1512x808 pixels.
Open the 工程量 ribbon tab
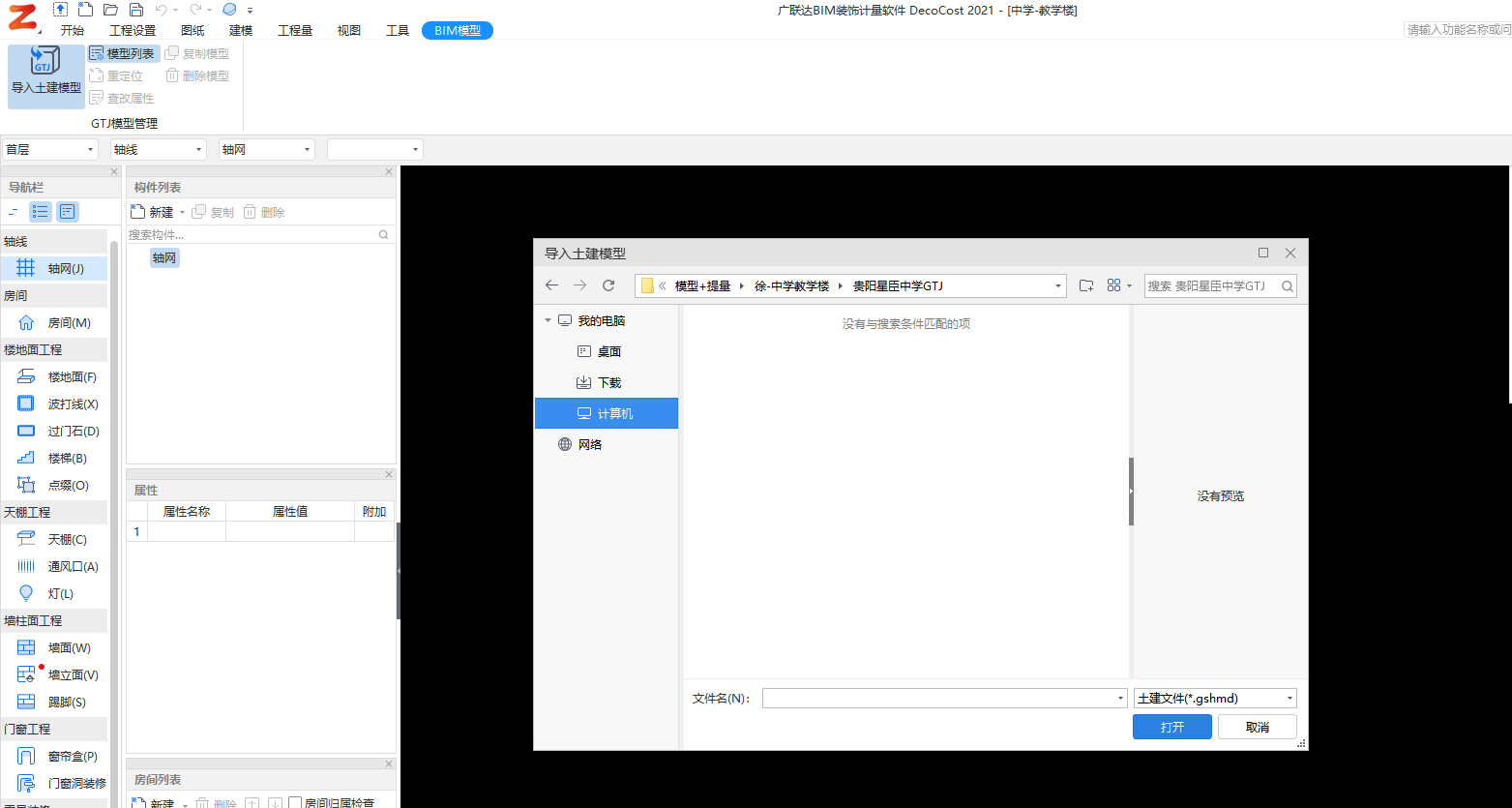tap(295, 31)
